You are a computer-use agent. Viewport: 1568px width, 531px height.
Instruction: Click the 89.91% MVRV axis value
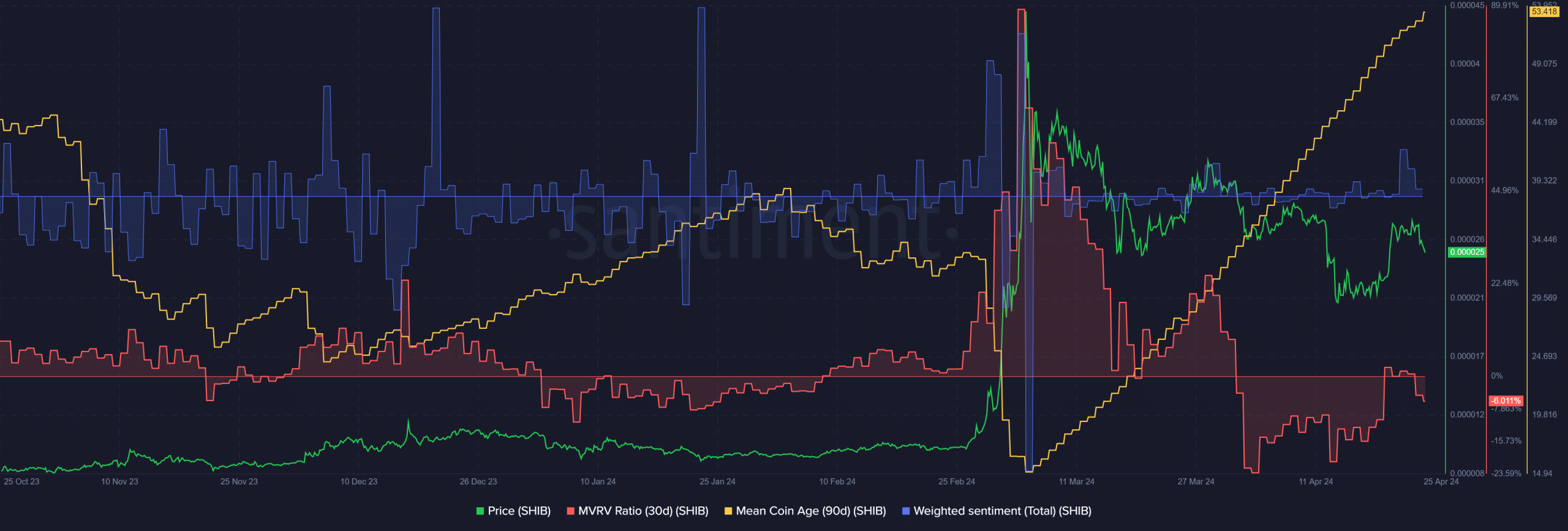tap(1505, 6)
